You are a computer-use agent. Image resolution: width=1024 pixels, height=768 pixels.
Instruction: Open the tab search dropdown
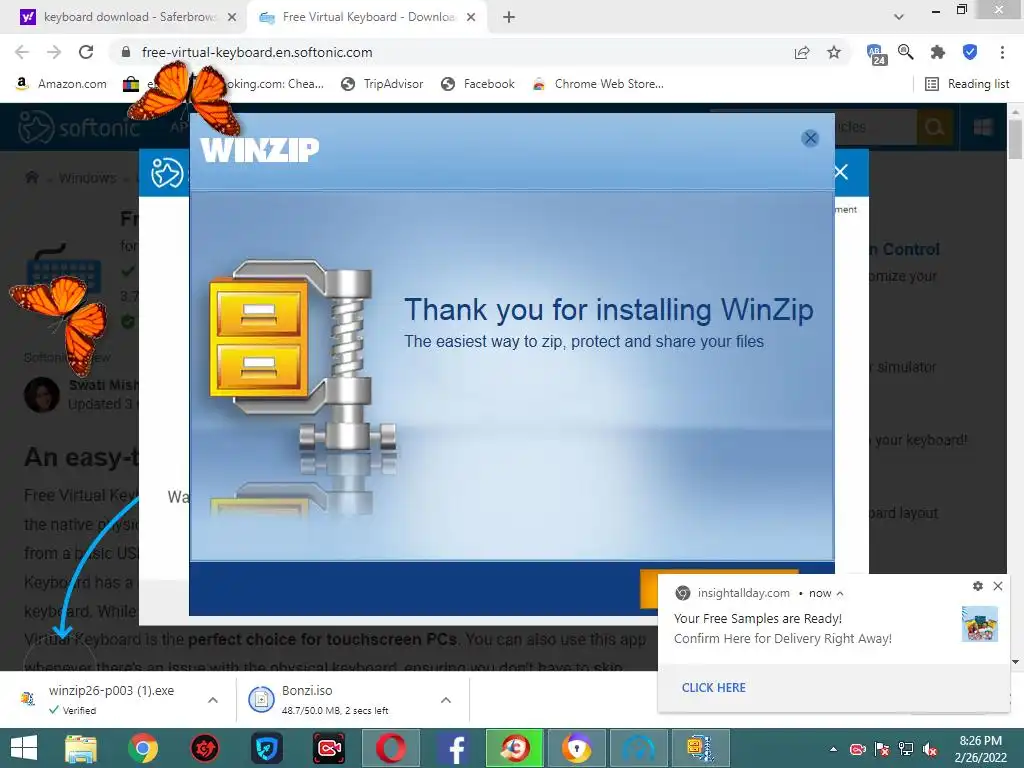pos(899,17)
